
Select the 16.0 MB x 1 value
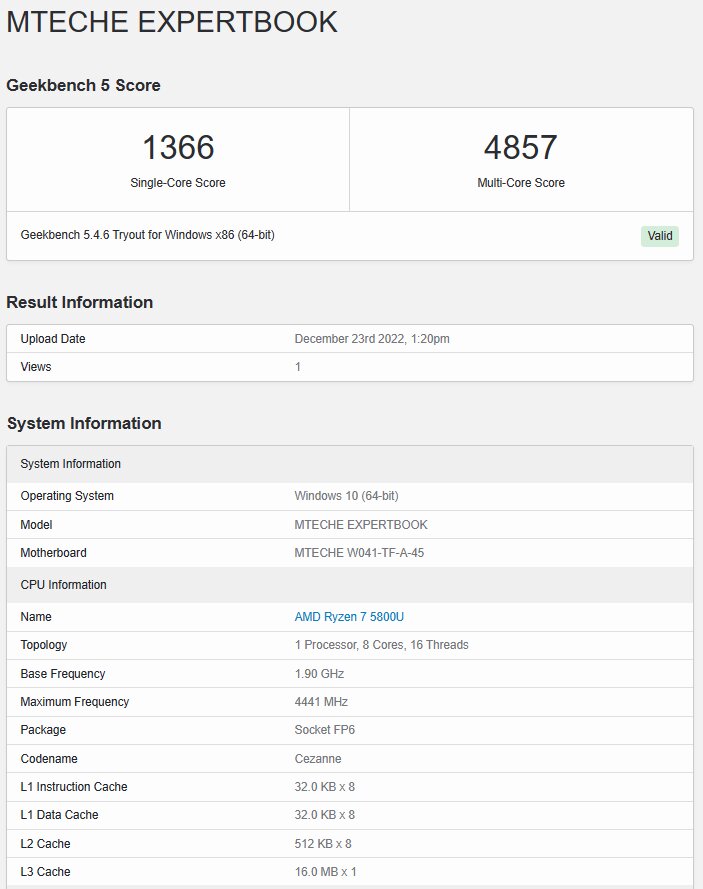point(325,872)
